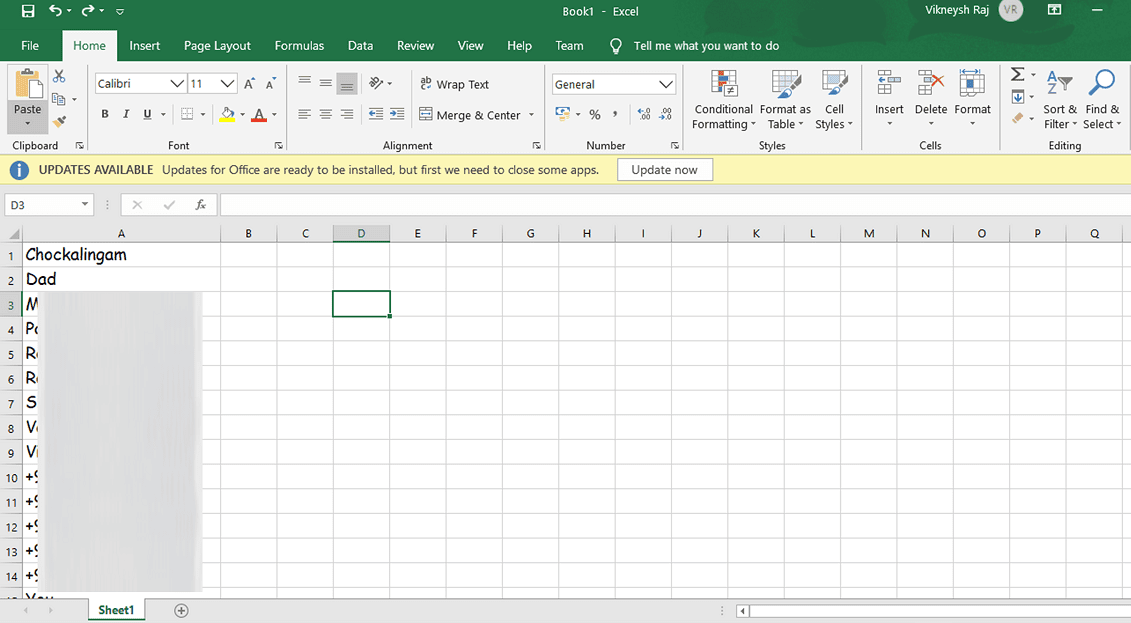The image size is (1131, 623).
Task: Open font color dropdown arrow
Action: [x=274, y=114]
